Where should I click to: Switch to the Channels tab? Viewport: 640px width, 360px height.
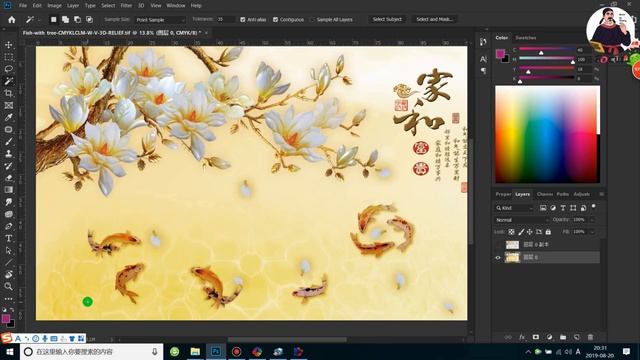point(545,194)
